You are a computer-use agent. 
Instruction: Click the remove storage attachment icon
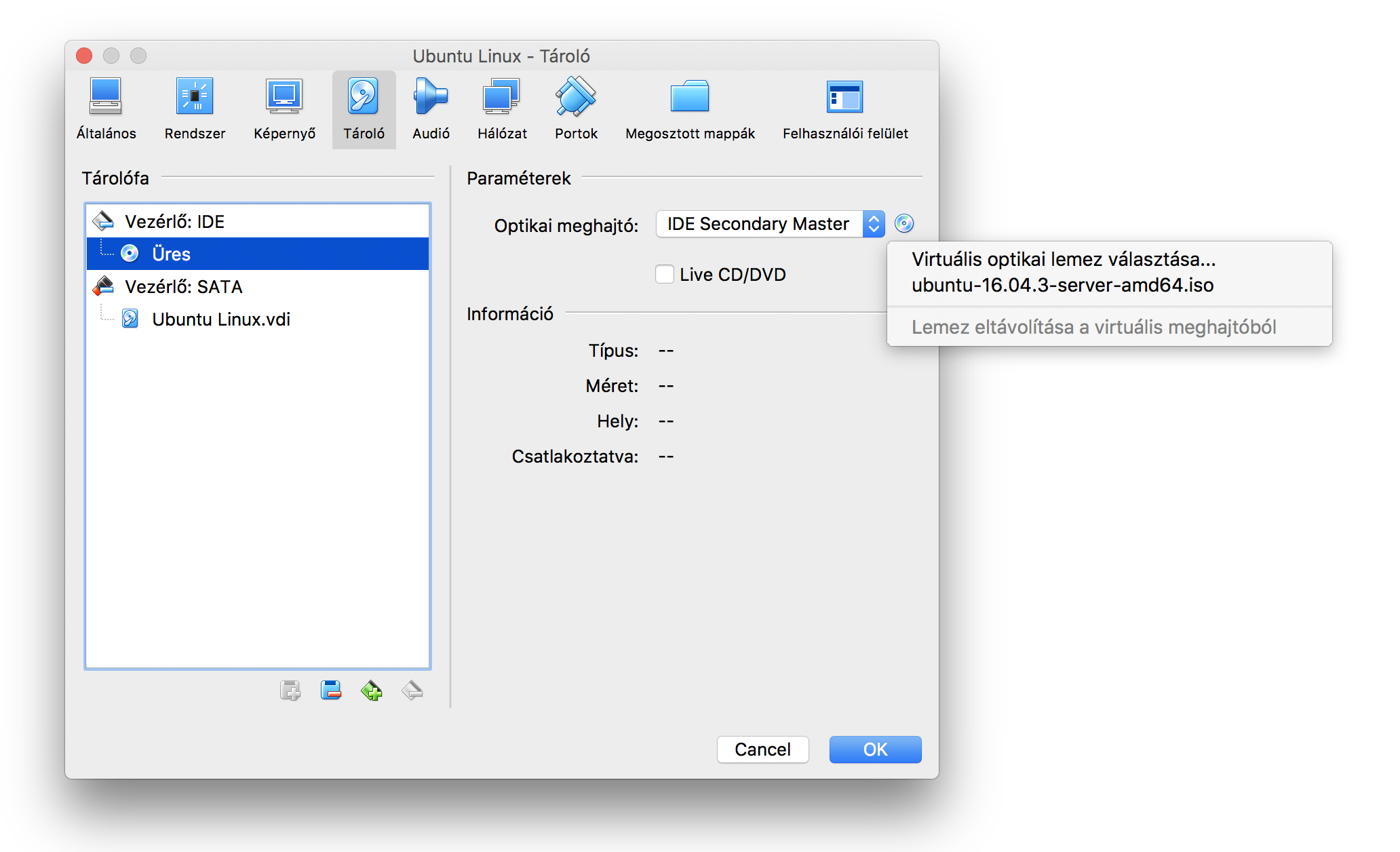tap(331, 691)
